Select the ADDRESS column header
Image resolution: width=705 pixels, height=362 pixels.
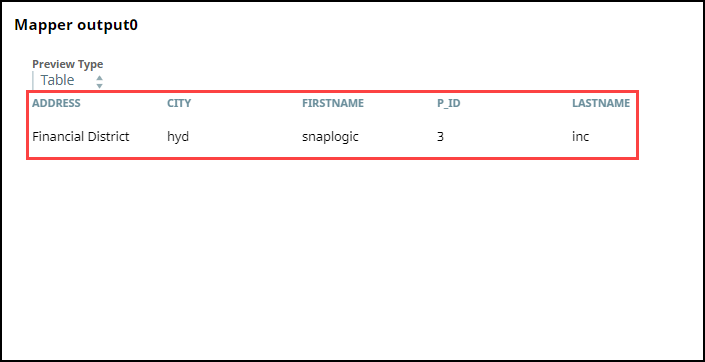56,103
